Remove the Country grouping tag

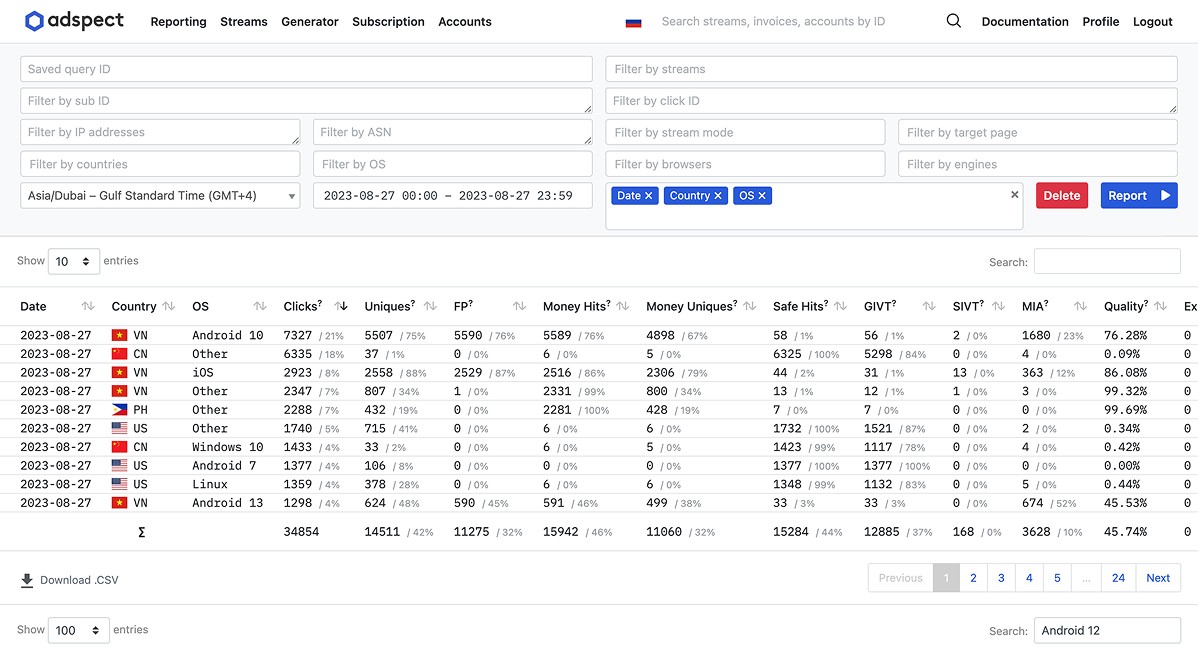(717, 196)
